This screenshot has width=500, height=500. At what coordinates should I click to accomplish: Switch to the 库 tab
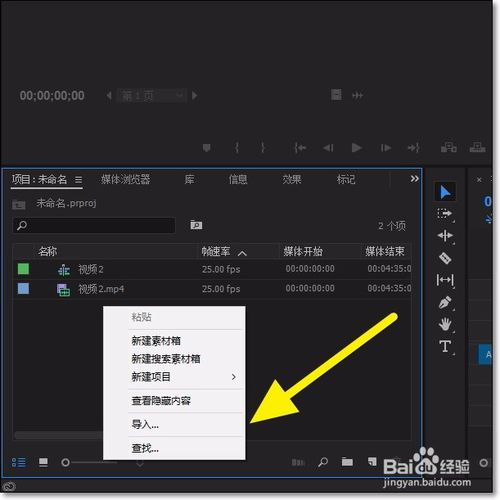click(189, 179)
